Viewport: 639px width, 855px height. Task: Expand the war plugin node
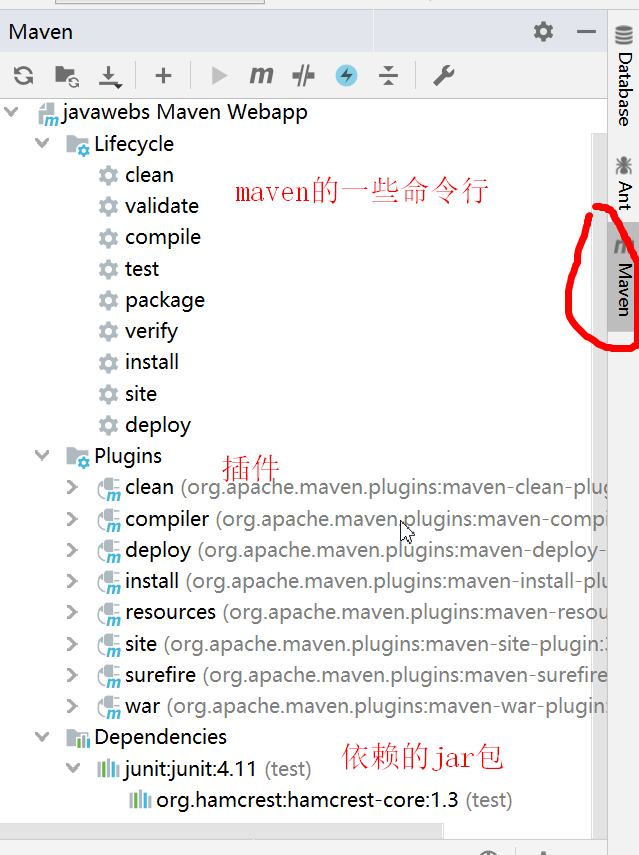[72, 706]
